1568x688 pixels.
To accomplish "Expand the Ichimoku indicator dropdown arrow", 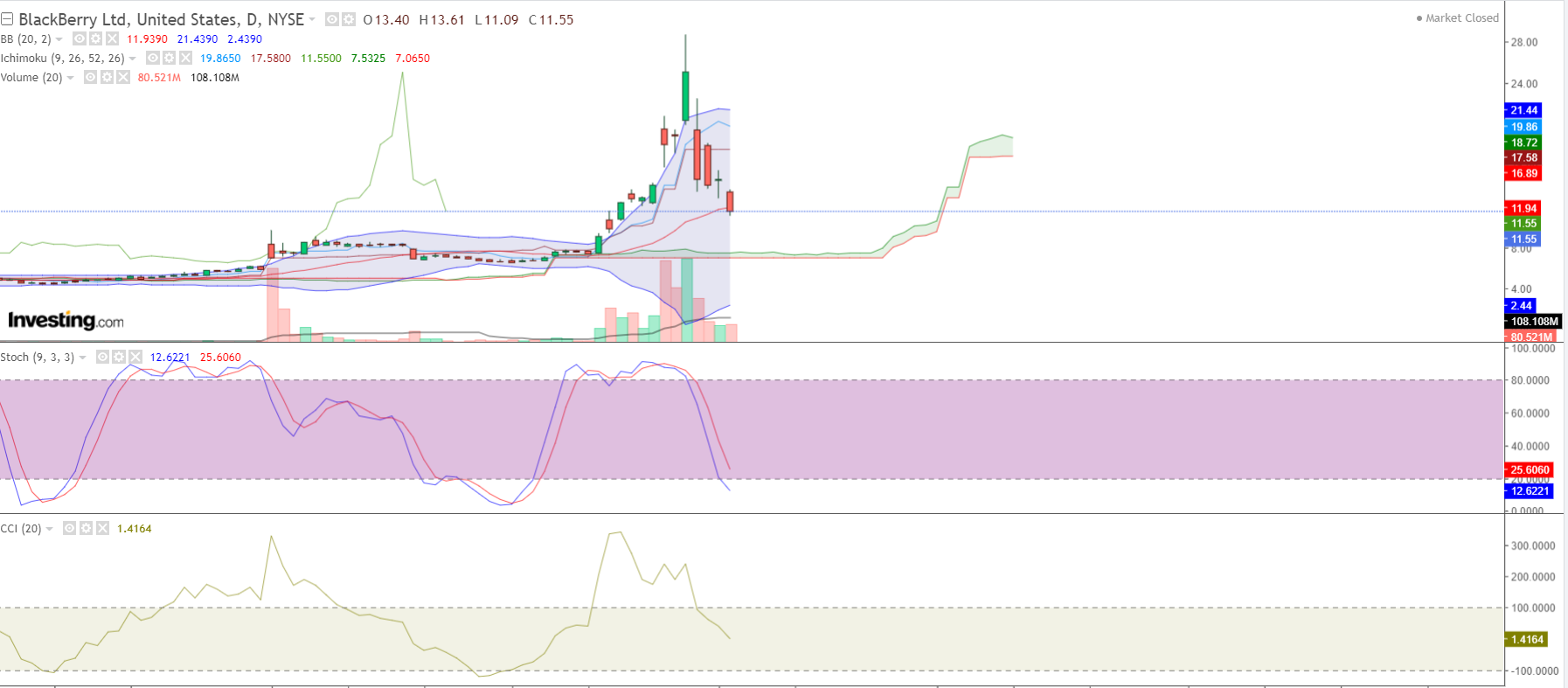I will (133, 59).
